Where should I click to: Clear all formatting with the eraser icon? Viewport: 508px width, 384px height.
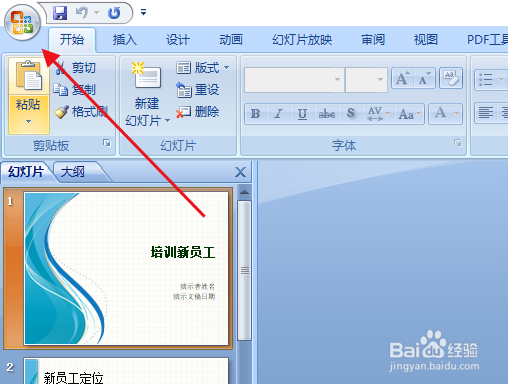coord(451,78)
